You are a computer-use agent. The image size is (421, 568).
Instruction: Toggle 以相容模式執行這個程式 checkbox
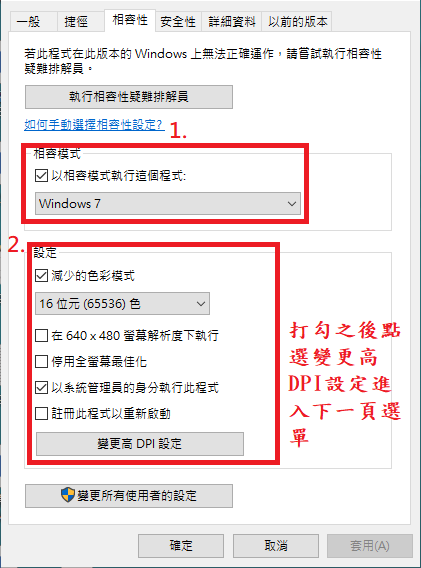point(41,176)
